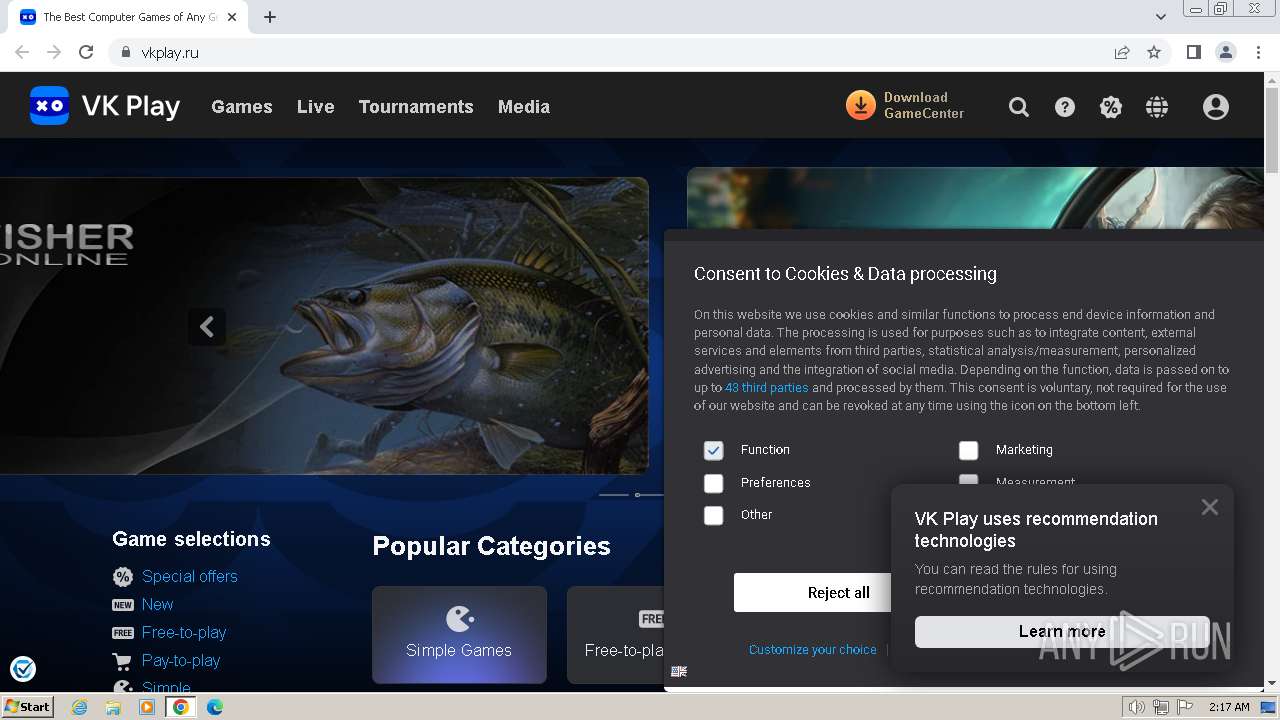The width and height of the screenshot is (1280, 720).
Task: Share this page from address bar
Action: (1122, 52)
